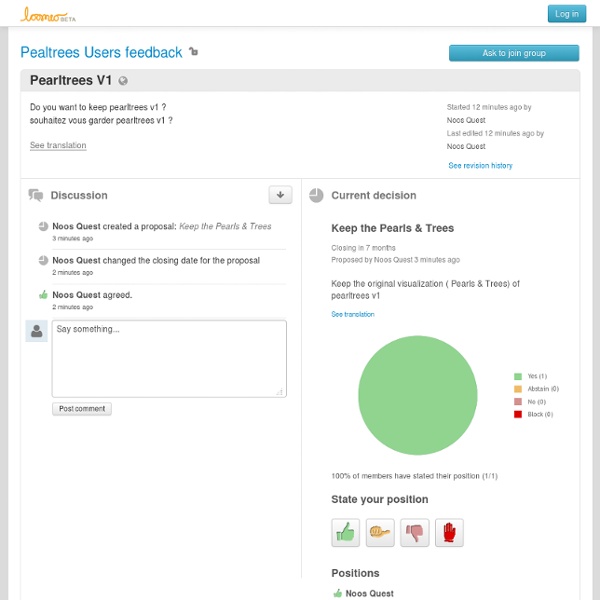Click Ask to join group button

tap(514, 53)
